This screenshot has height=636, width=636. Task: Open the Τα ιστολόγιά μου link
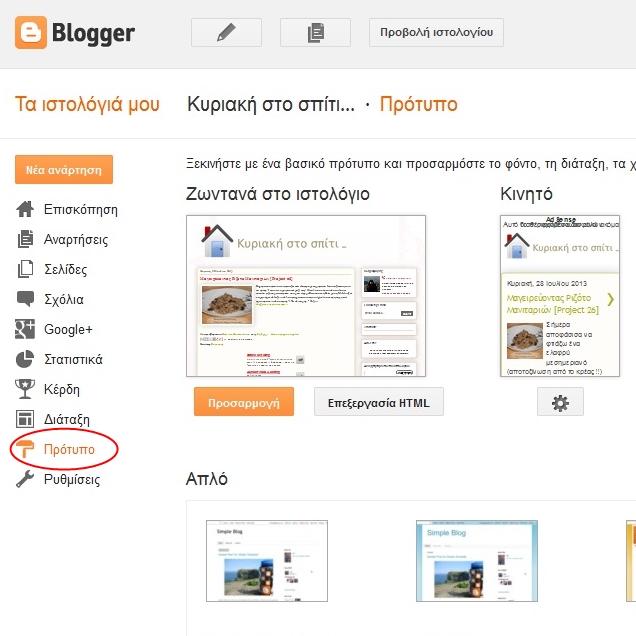pos(87,104)
